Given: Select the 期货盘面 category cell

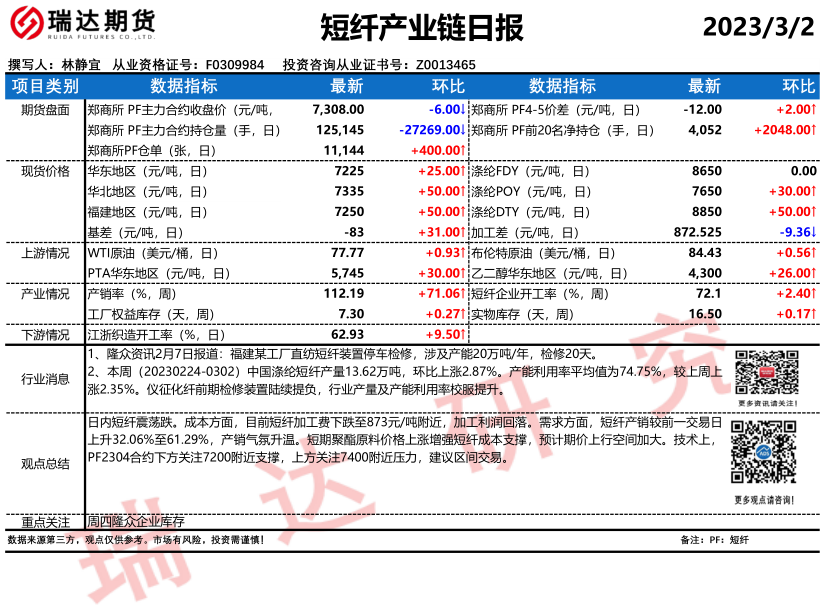Looking at the screenshot, I should pyautogui.click(x=44, y=109).
